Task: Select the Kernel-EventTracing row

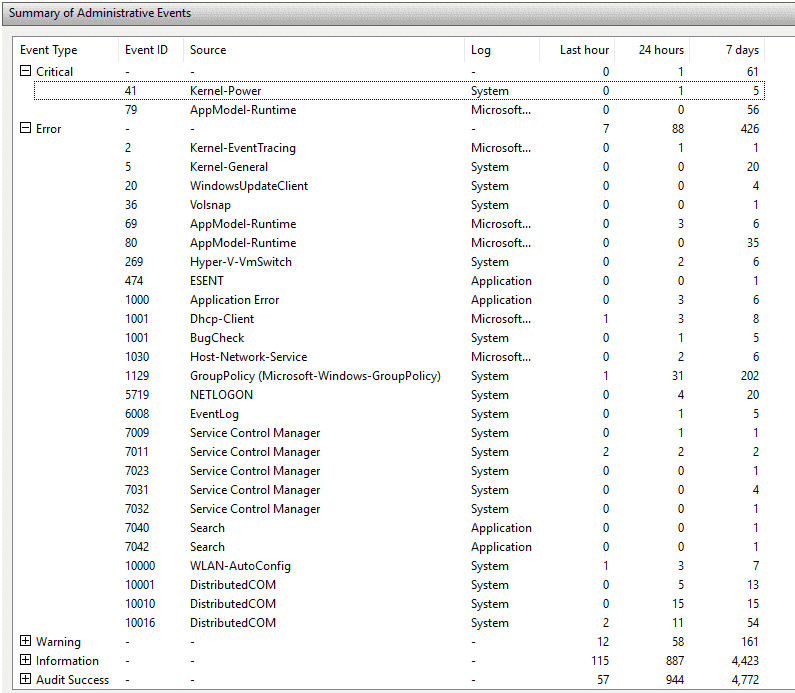Action: coord(399,148)
